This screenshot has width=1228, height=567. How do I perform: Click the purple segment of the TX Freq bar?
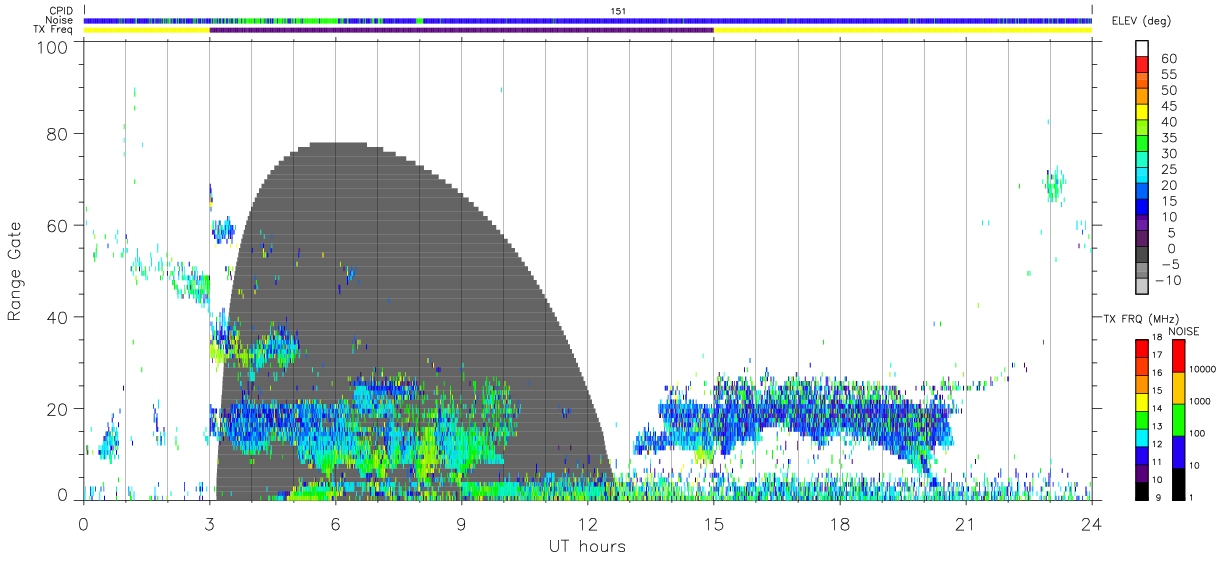[462, 30]
